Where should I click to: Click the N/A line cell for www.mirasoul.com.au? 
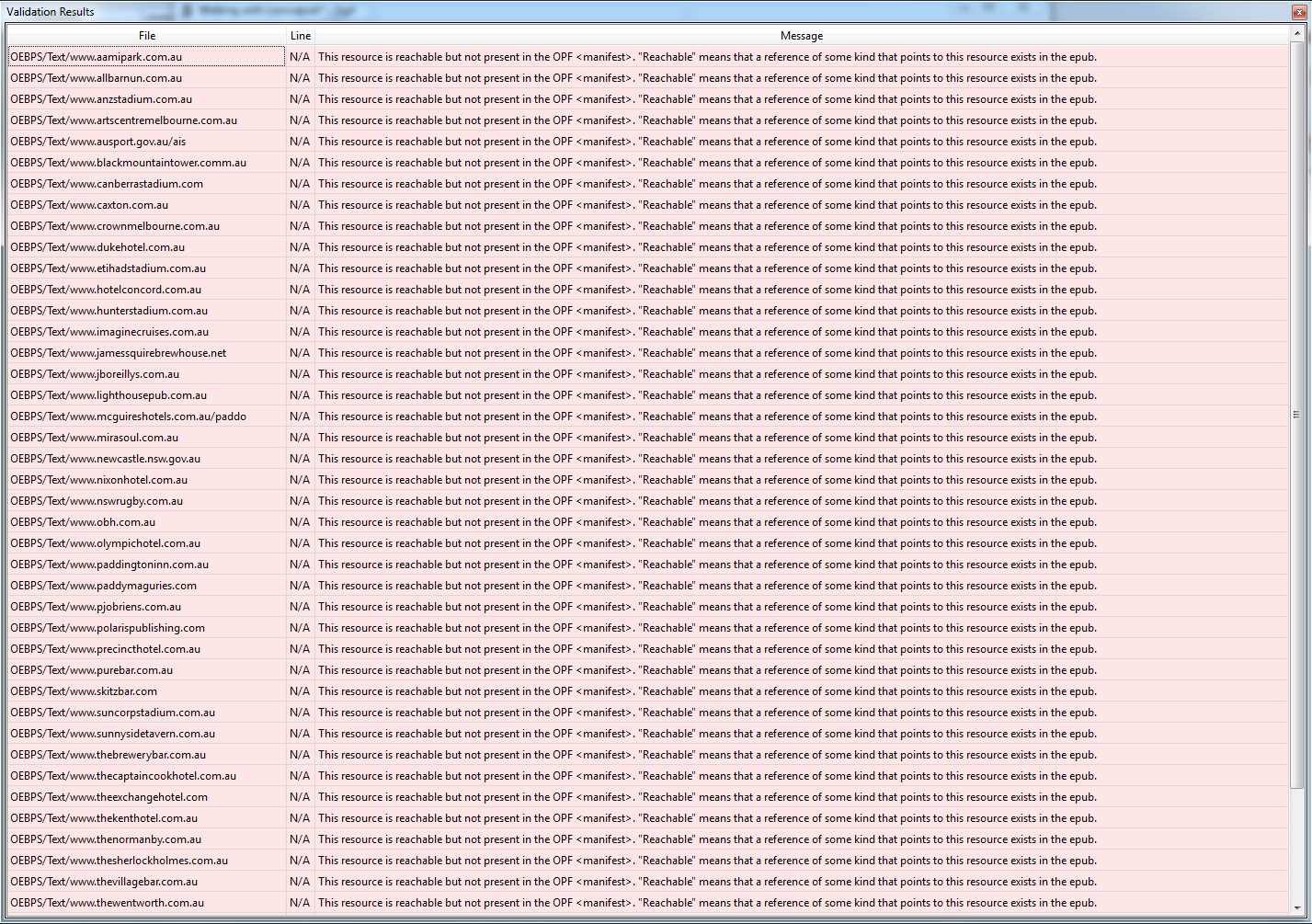(300, 438)
